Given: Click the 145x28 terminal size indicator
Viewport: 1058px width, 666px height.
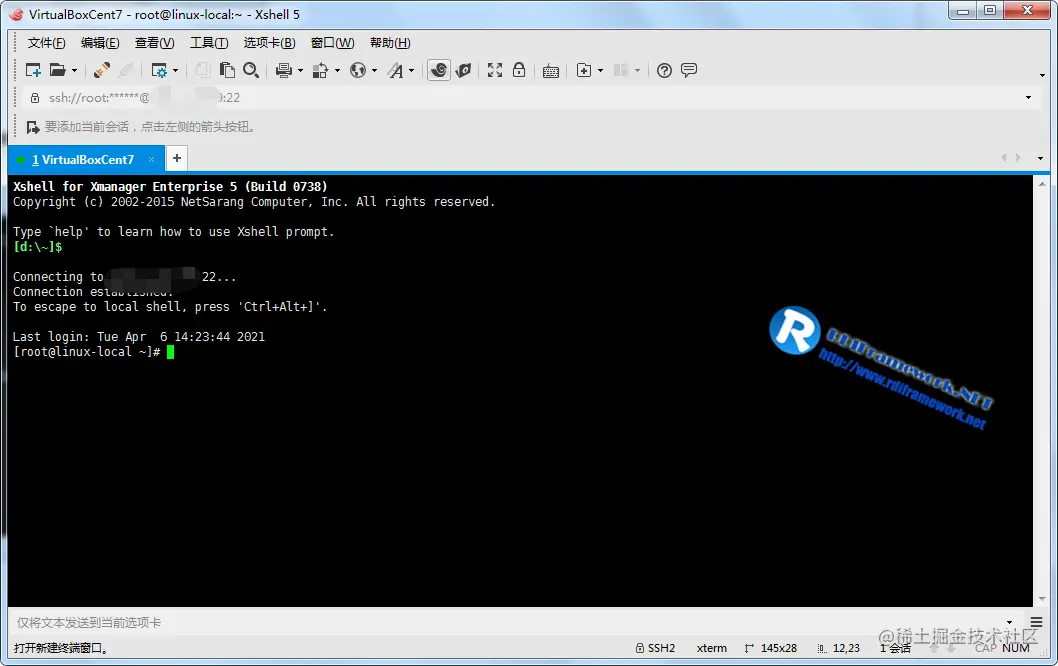Looking at the screenshot, I should pos(771,648).
